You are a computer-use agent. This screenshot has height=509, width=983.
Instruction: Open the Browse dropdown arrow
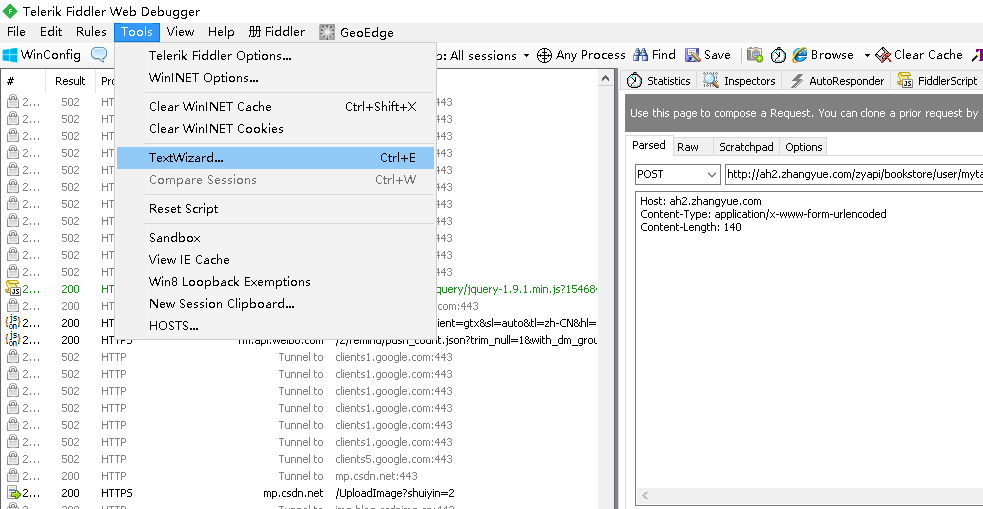[867, 55]
